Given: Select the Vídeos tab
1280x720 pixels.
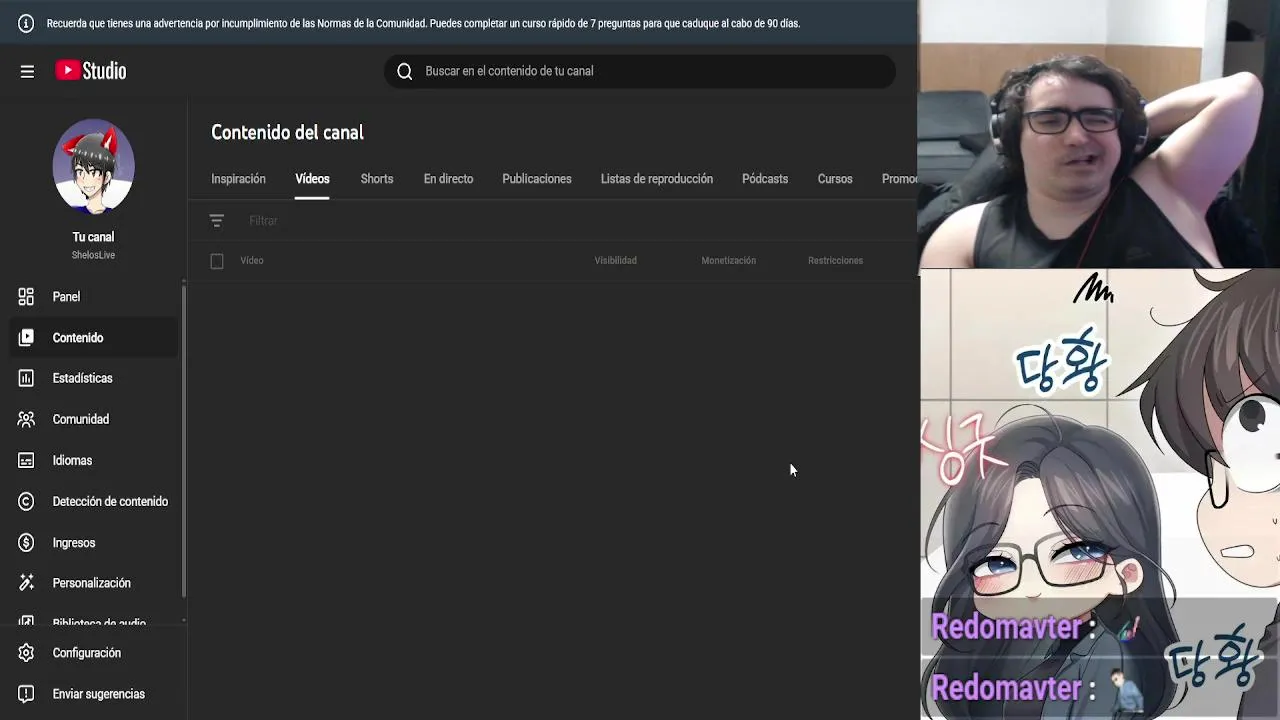Looking at the screenshot, I should [312, 179].
